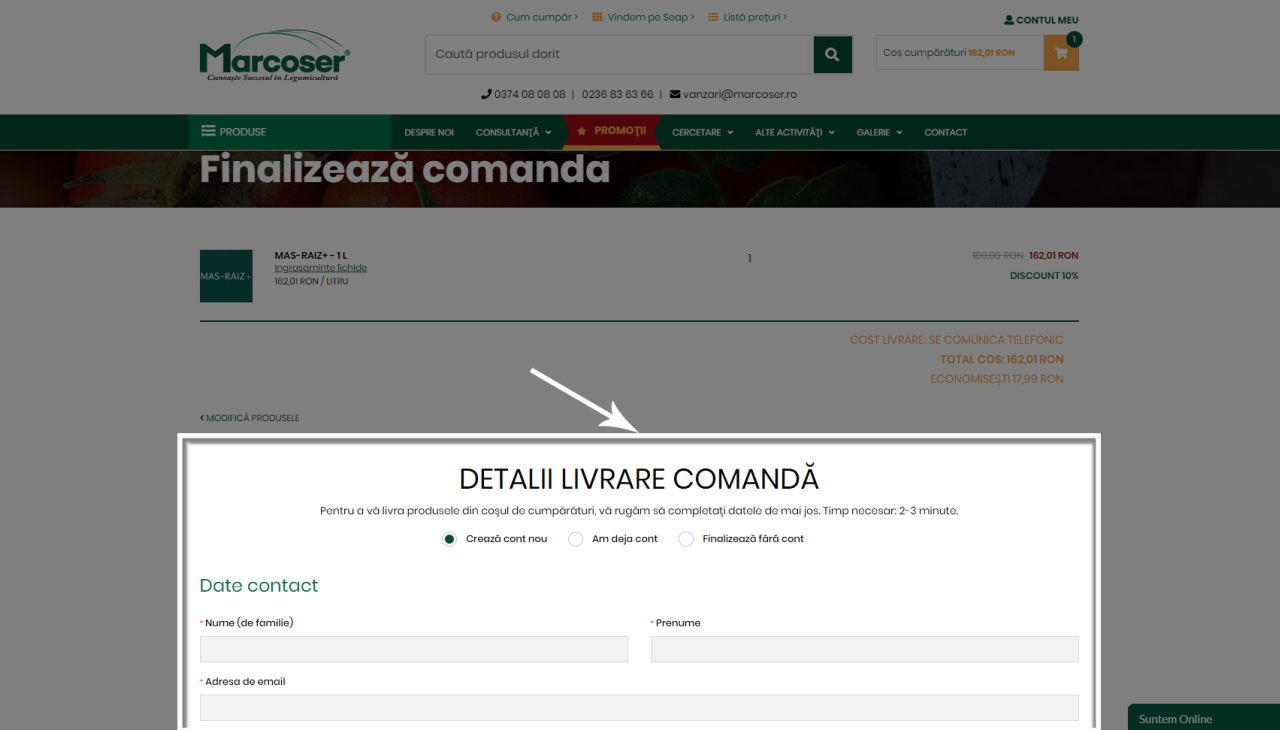Open the ALTE ACTIVITĂȚI dropdown
The image size is (1280, 730).
[794, 132]
